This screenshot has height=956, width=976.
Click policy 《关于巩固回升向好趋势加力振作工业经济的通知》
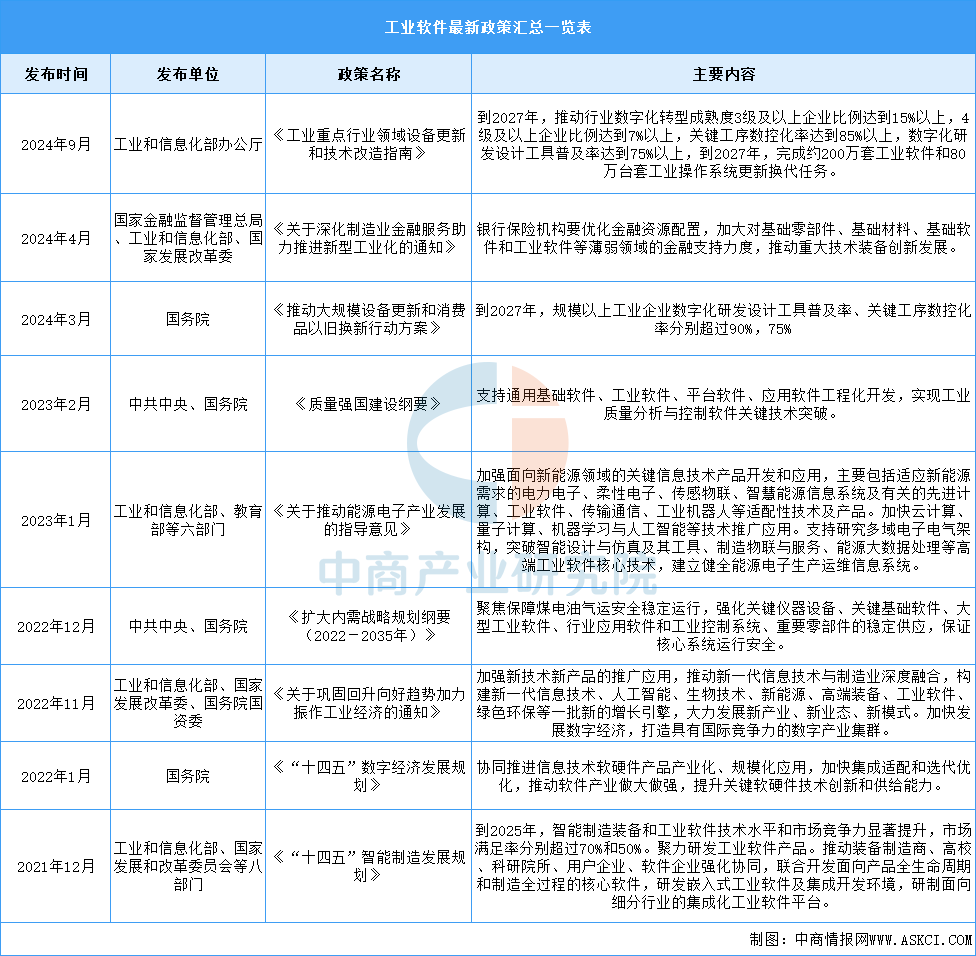(368, 703)
